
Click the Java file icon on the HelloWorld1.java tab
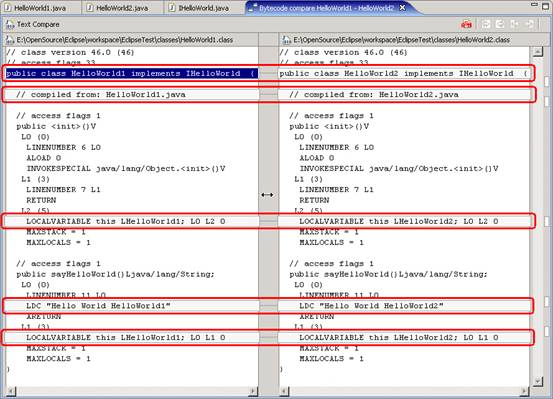pyautogui.click(x=8, y=7)
